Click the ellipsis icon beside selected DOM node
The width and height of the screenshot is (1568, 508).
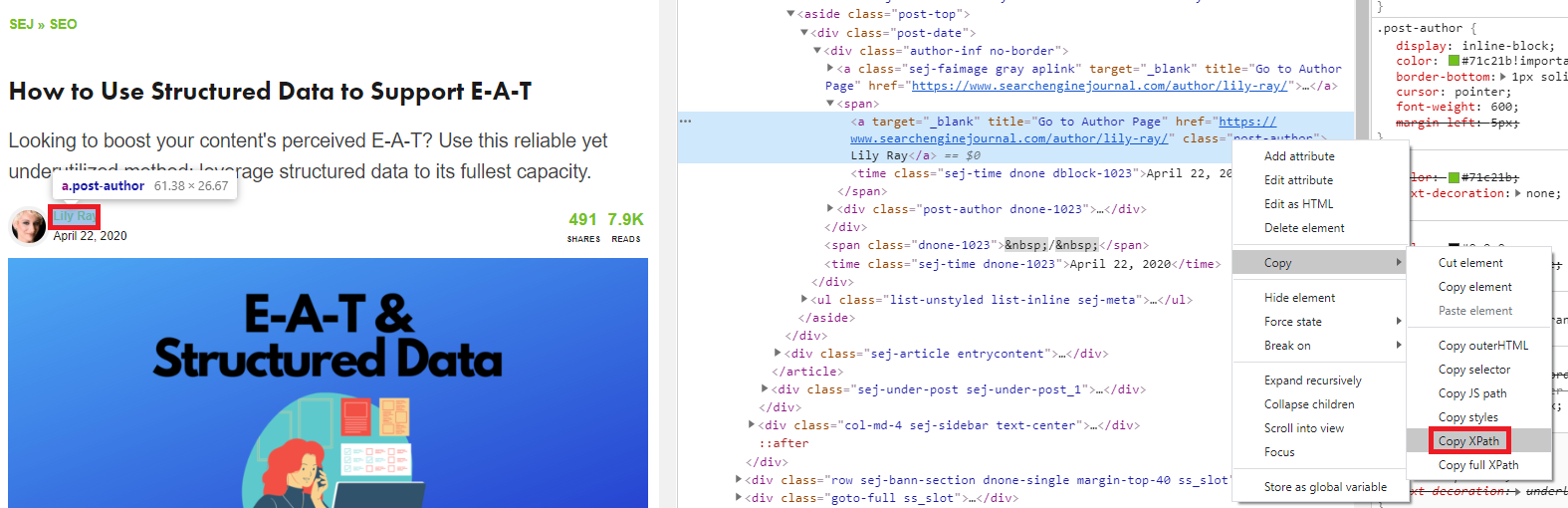[685, 121]
